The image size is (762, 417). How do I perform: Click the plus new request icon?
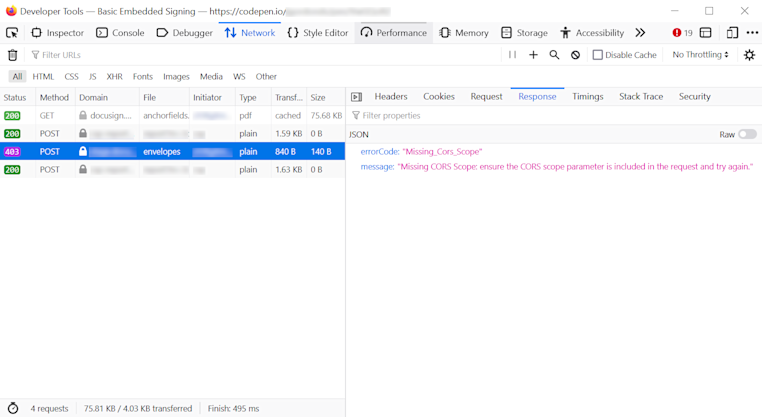[x=533, y=55]
